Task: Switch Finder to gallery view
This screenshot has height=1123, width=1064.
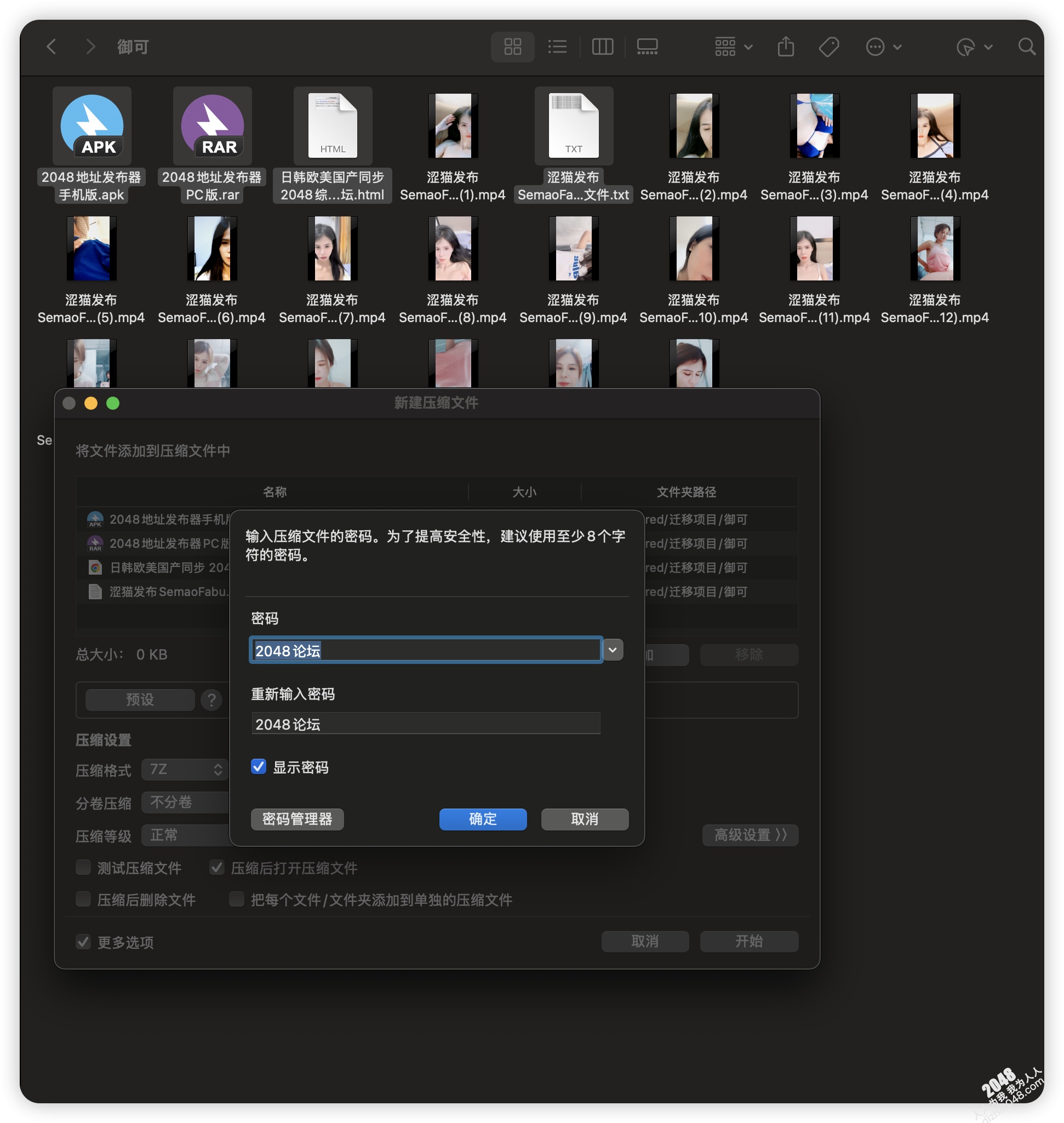Action: pyautogui.click(x=647, y=47)
